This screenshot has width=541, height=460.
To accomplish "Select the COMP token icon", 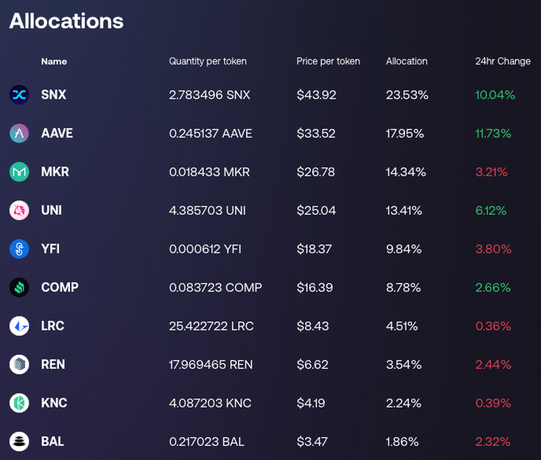I will click(19, 287).
